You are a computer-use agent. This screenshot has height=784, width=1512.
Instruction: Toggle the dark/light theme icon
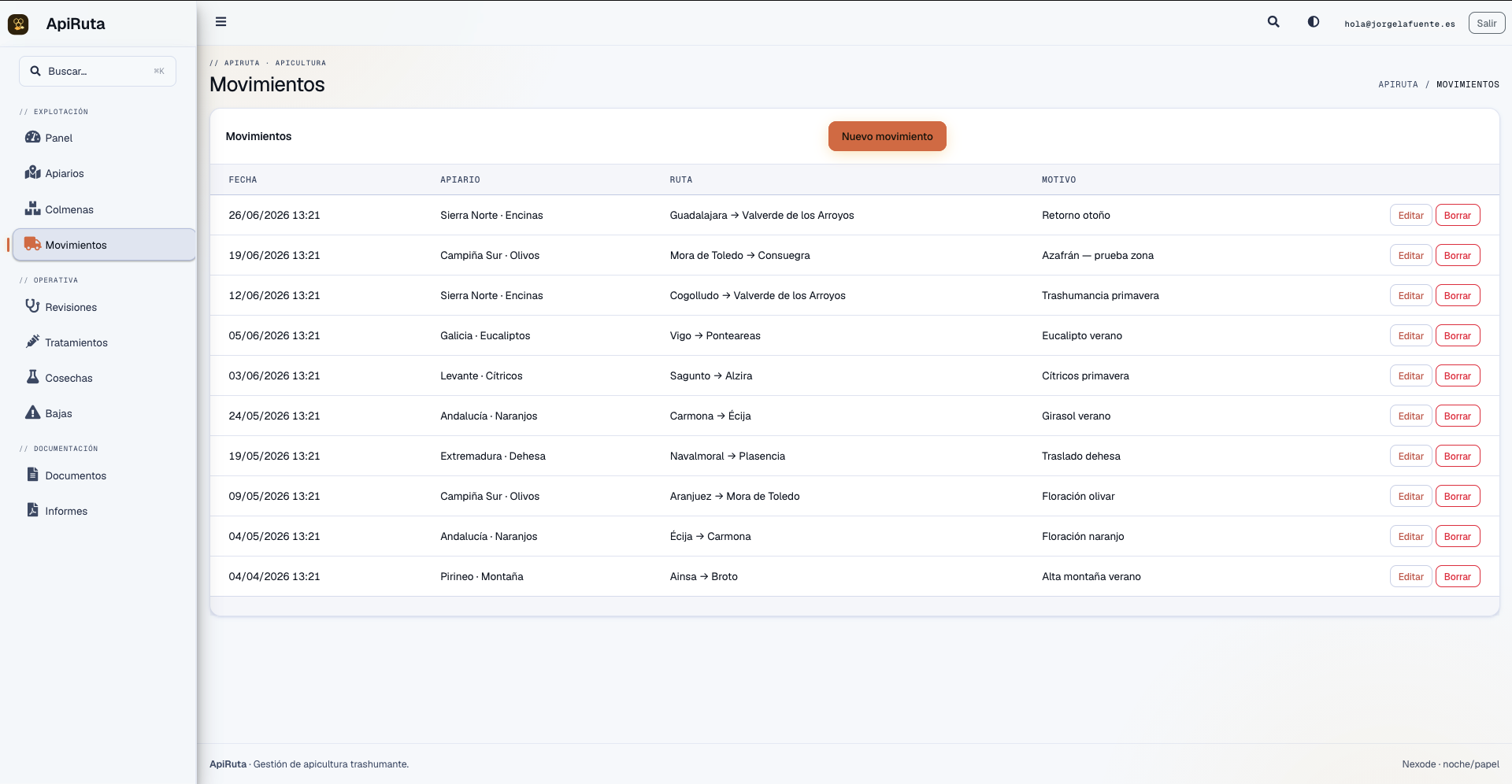(1314, 22)
